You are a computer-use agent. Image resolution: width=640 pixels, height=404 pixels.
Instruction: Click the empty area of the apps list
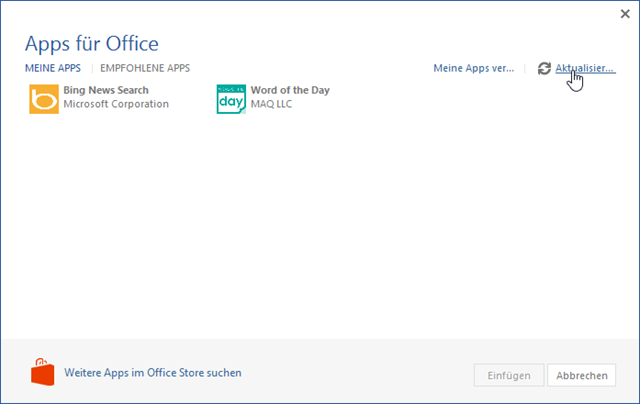(320, 230)
